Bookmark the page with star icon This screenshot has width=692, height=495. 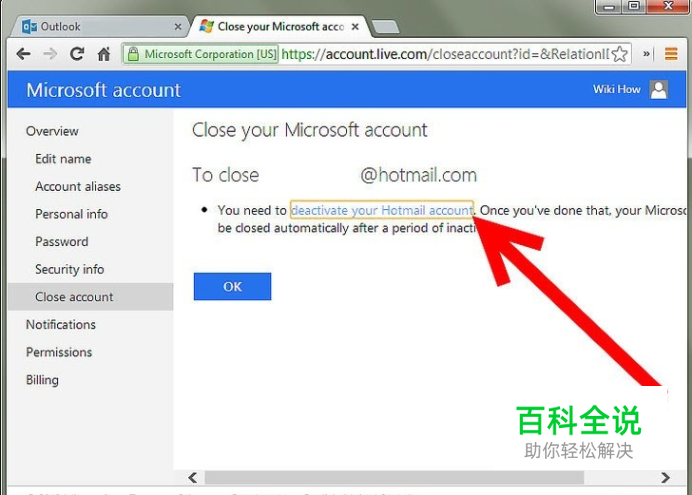620,54
